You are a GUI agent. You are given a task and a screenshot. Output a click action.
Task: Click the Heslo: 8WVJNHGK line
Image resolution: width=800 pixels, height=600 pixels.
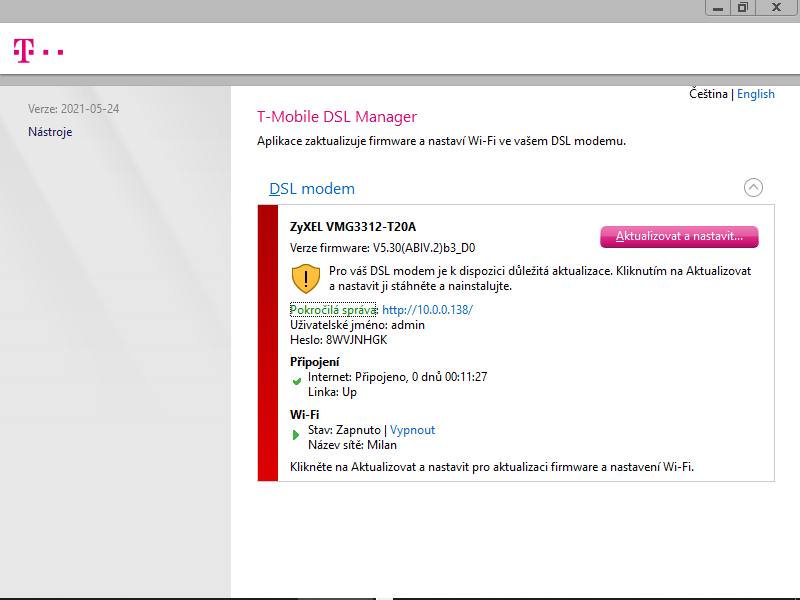point(339,340)
